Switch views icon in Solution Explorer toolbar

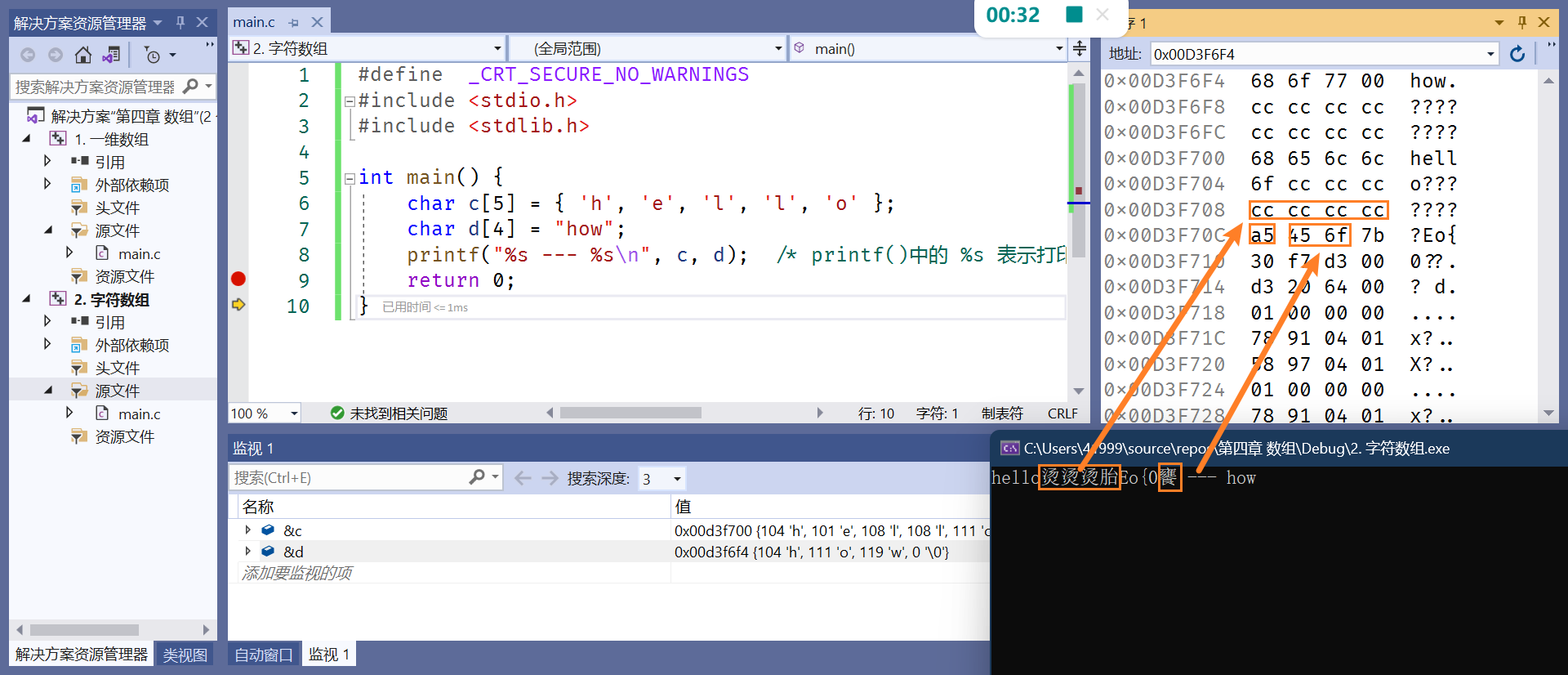tap(111, 55)
